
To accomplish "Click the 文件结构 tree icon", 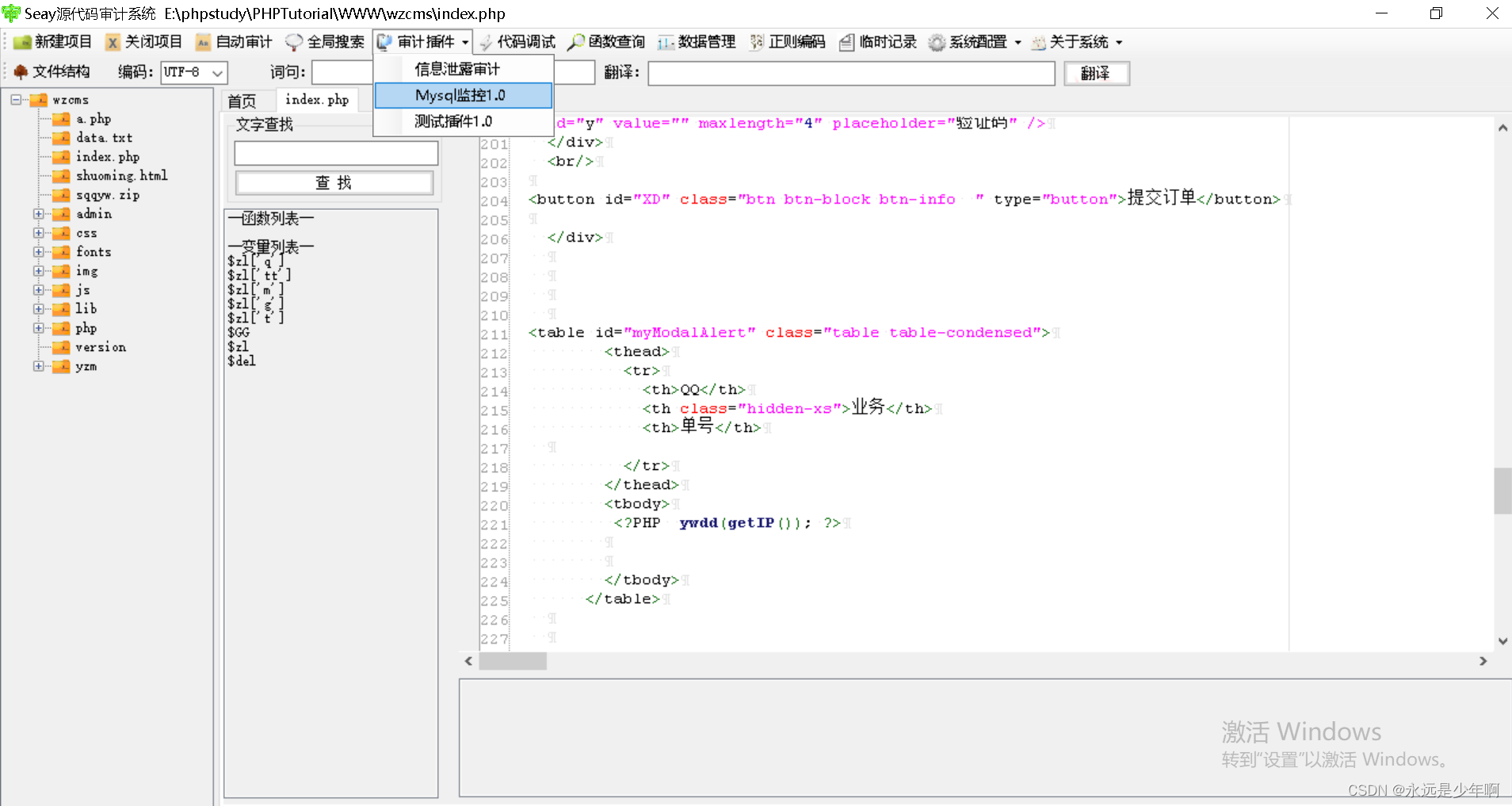I will tap(21, 72).
